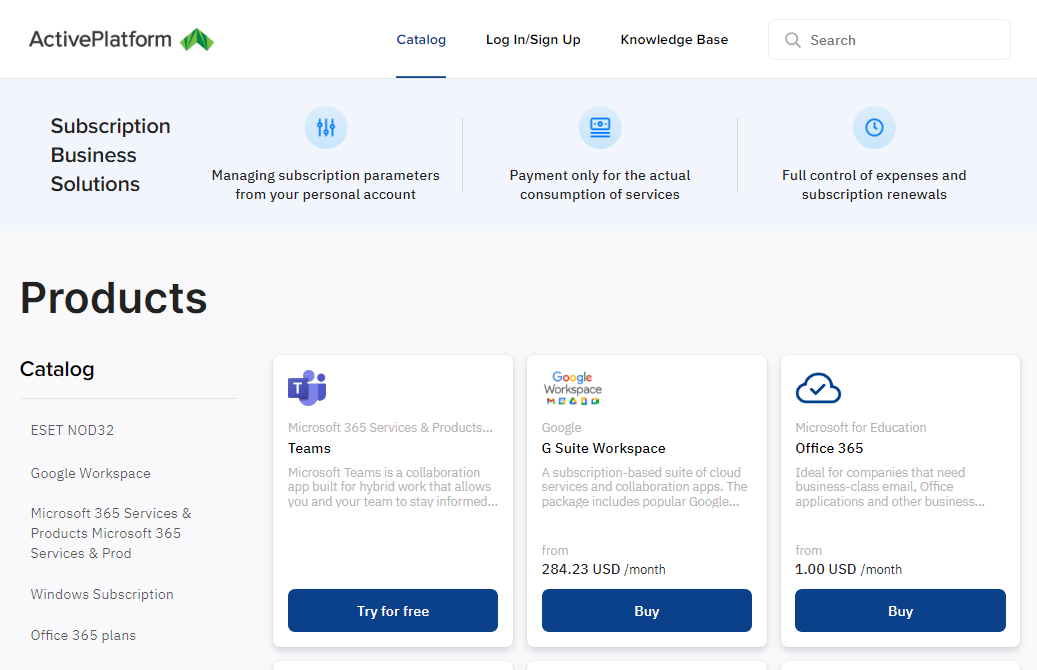Click the 'Google' vendor label on the card
Image resolution: width=1037 pixels, height=670 pixels.
(x=561, y=427)
